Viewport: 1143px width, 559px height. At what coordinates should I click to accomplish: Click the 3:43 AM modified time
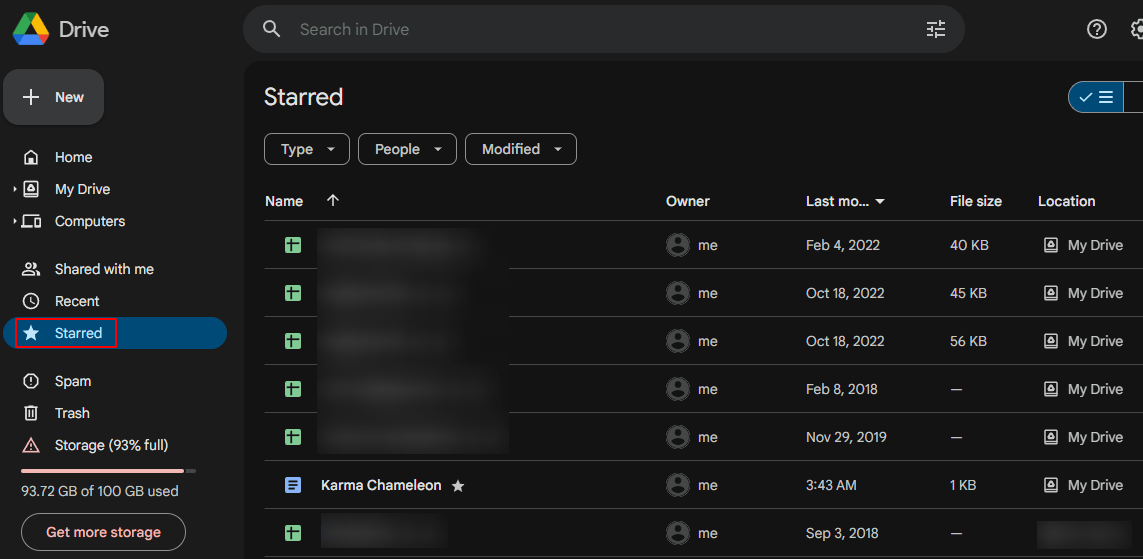click(831, 485)
